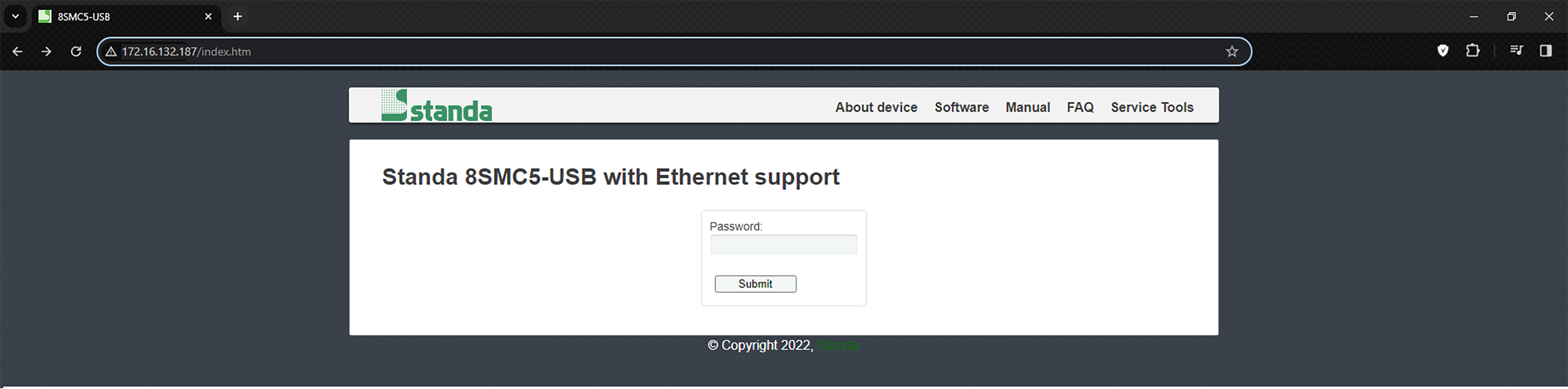Viewport: 1568px width, 389px height.
Task: Open the media controls icon
Action: tap(1516, 51)
